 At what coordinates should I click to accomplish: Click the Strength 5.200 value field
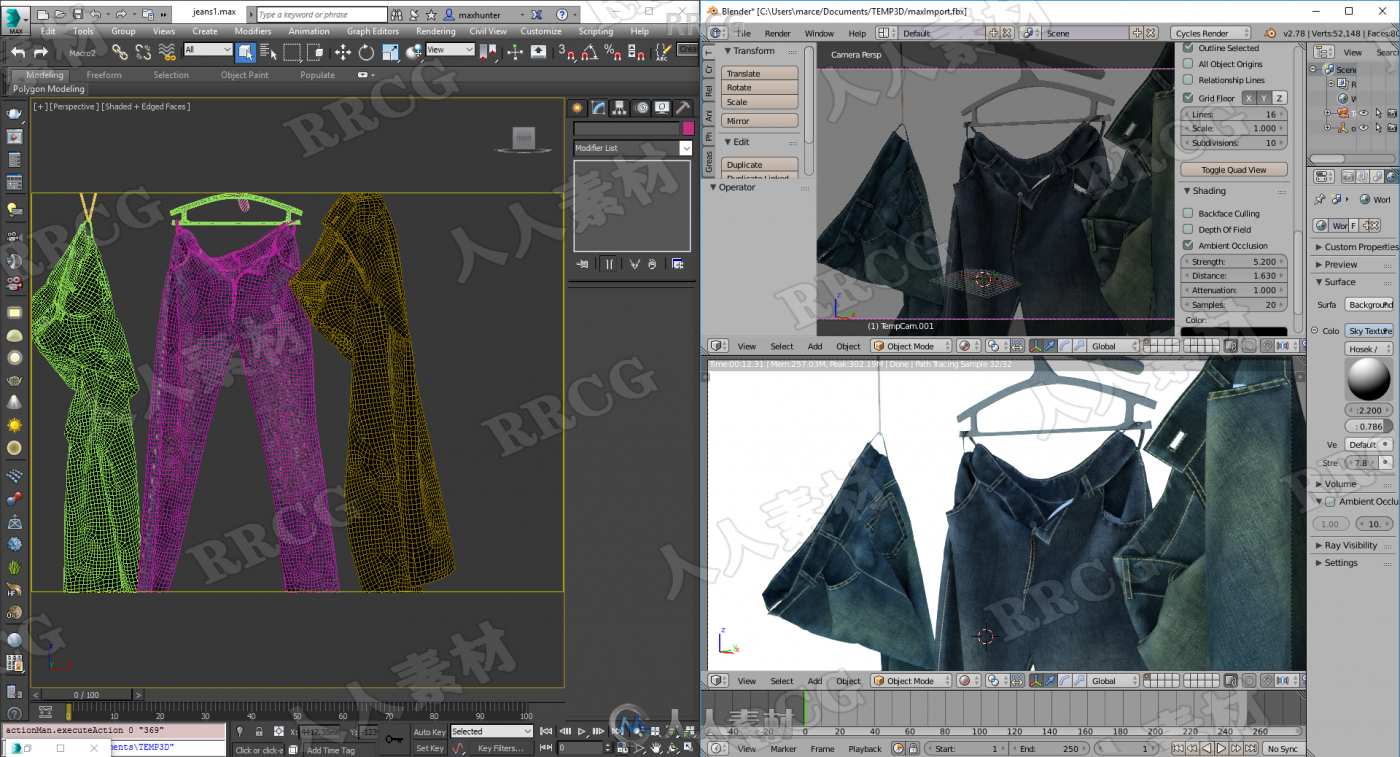click(x=1234, y=262)
